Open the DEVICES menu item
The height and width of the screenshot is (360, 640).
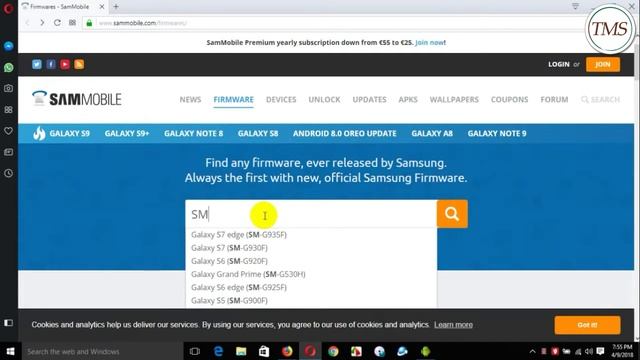tap(281, 100)
